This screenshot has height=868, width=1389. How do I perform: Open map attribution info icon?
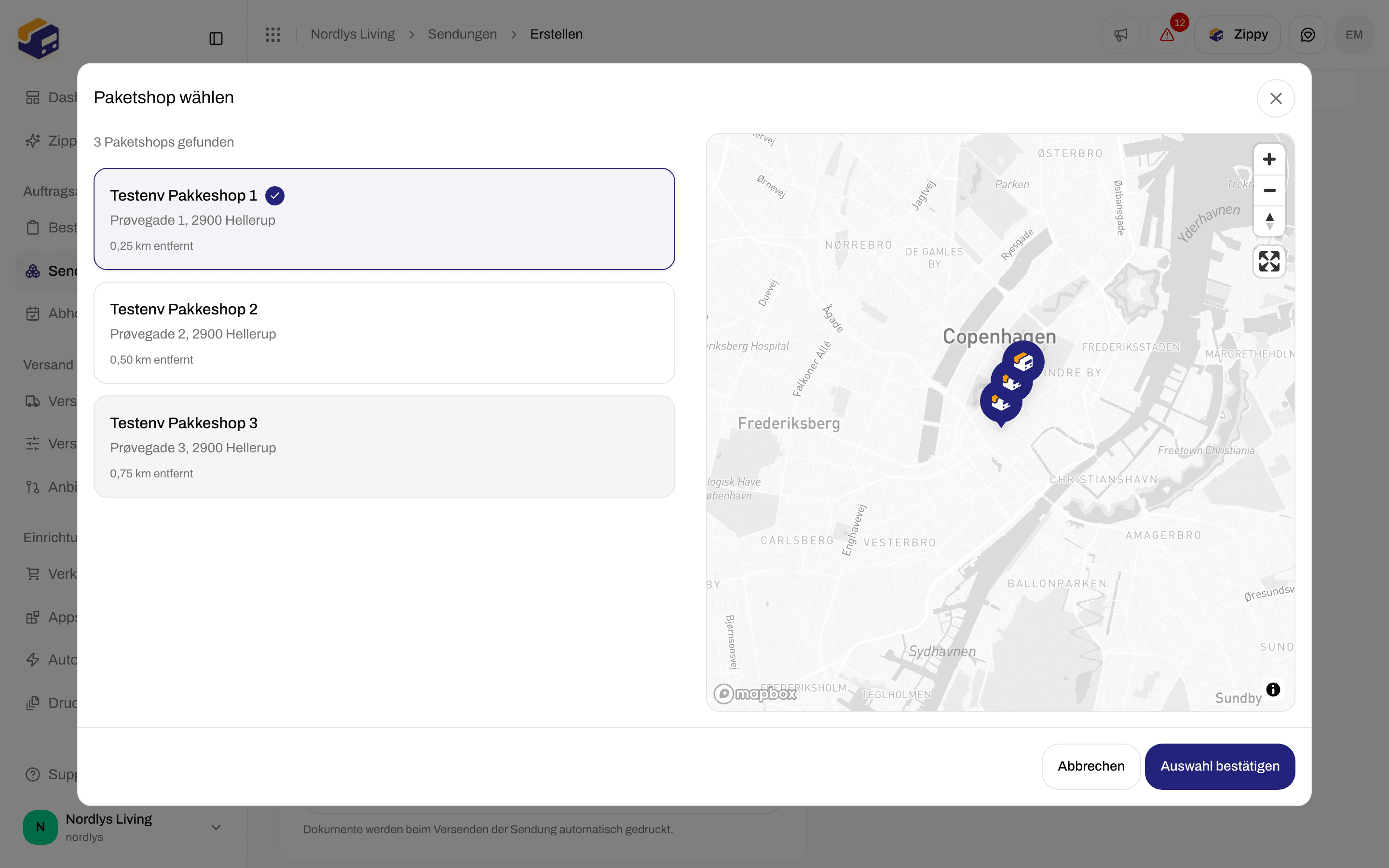[x=1273, y=690]
